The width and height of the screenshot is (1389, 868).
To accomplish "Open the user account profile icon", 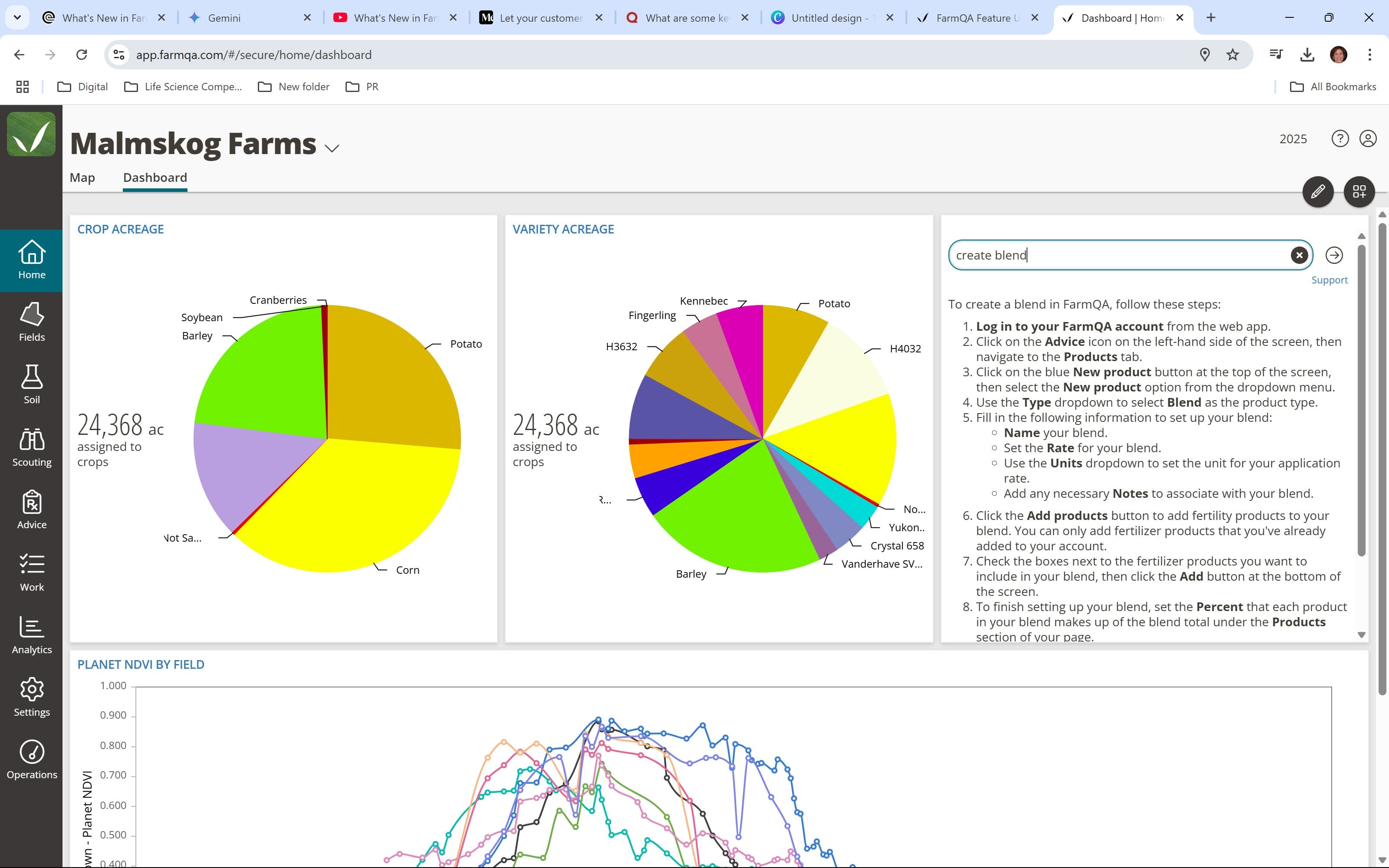I will coord(1368,139).
